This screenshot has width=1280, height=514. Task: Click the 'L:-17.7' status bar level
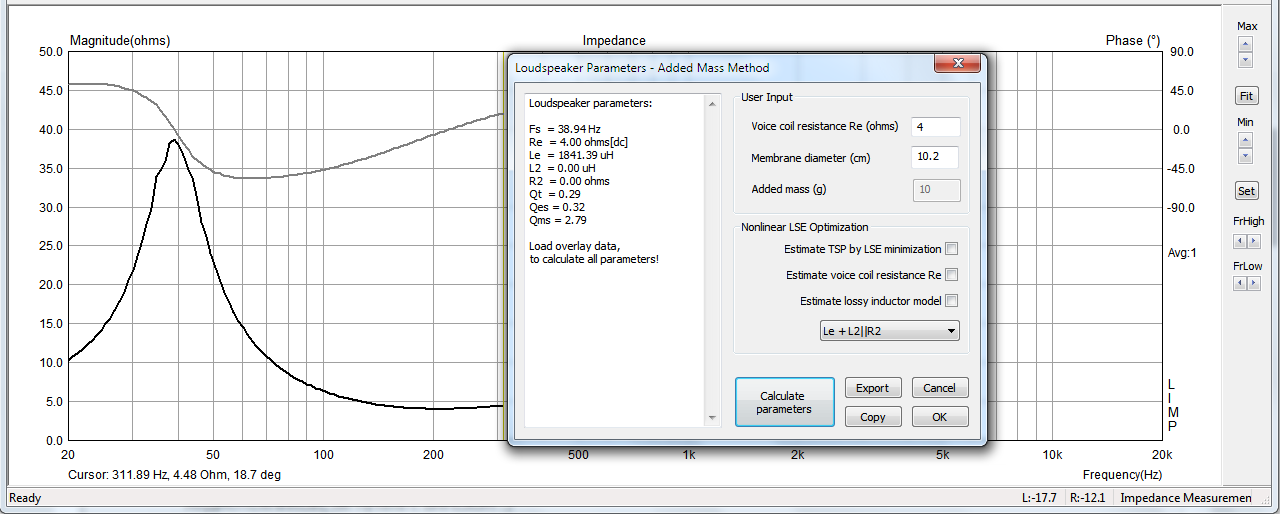[x=1039, y=497]
